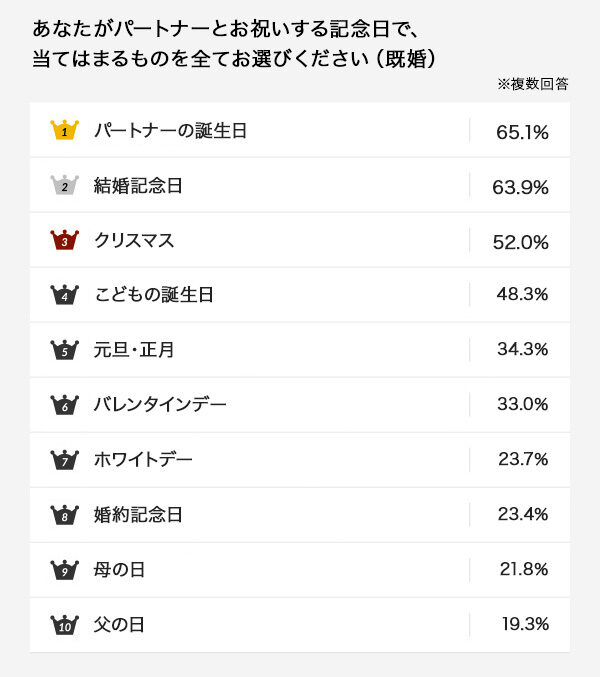This screenshot has width=600, height=677.
Task: Click the rank 6 crown icon
Action: 64,405
